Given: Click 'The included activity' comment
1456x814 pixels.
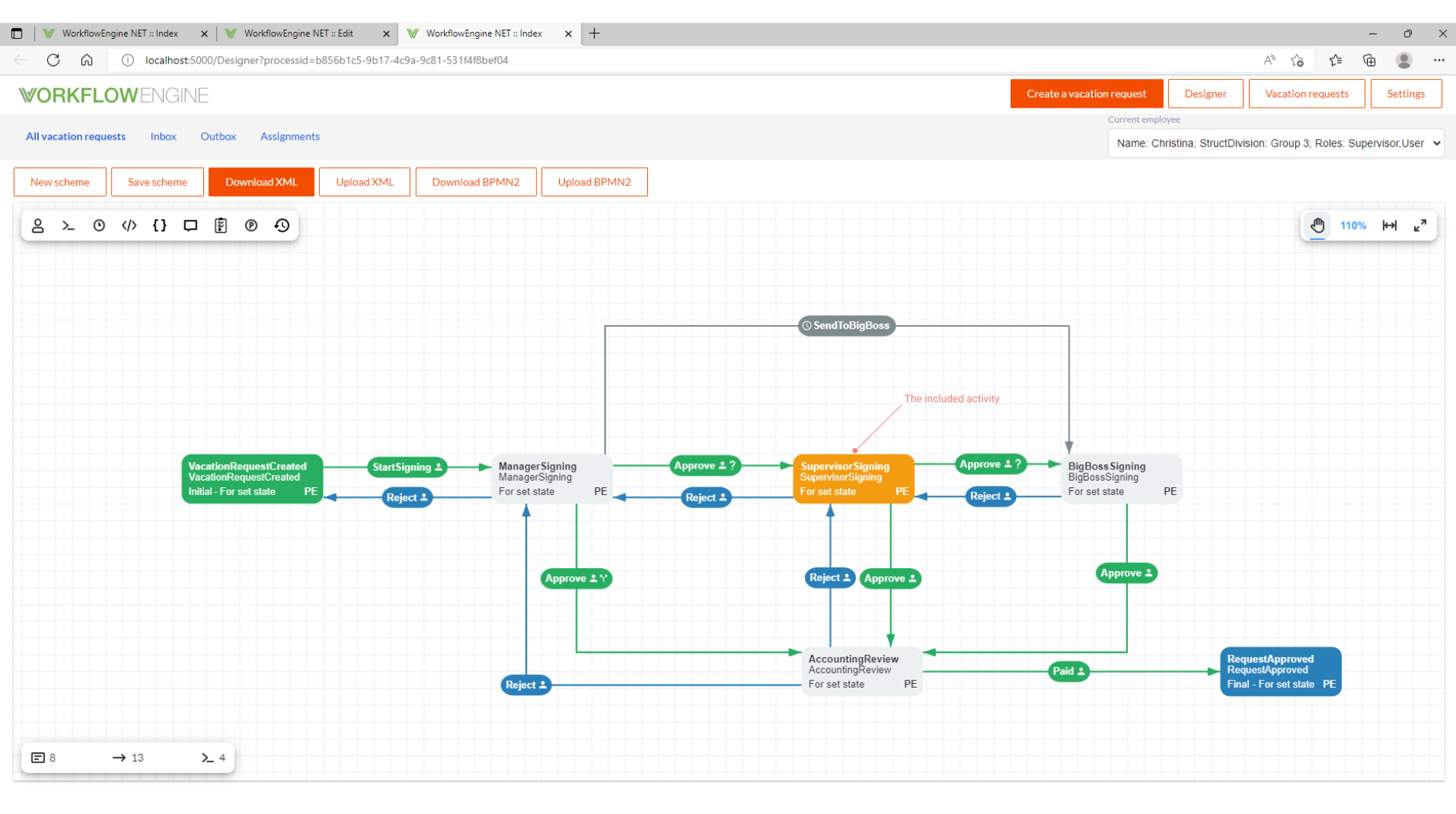Looking at the screenshot, I should pos(951,398).
